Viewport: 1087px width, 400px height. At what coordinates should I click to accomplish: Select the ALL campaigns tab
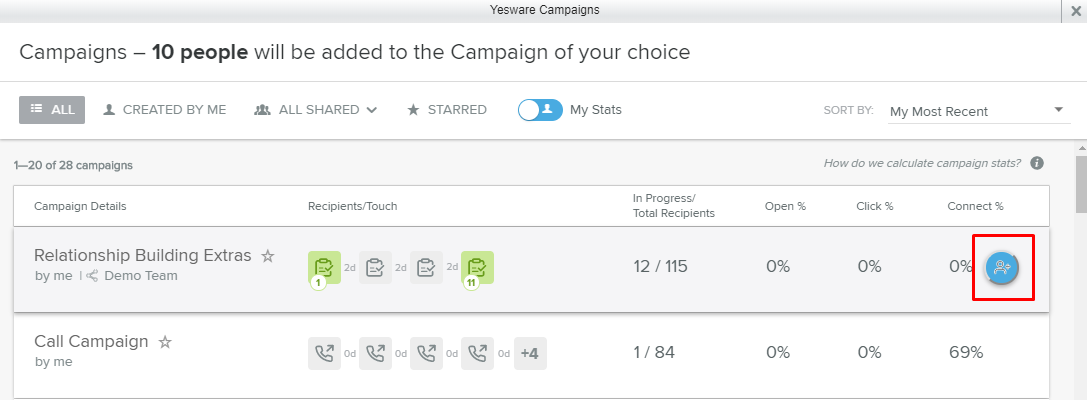click(52, 110)
